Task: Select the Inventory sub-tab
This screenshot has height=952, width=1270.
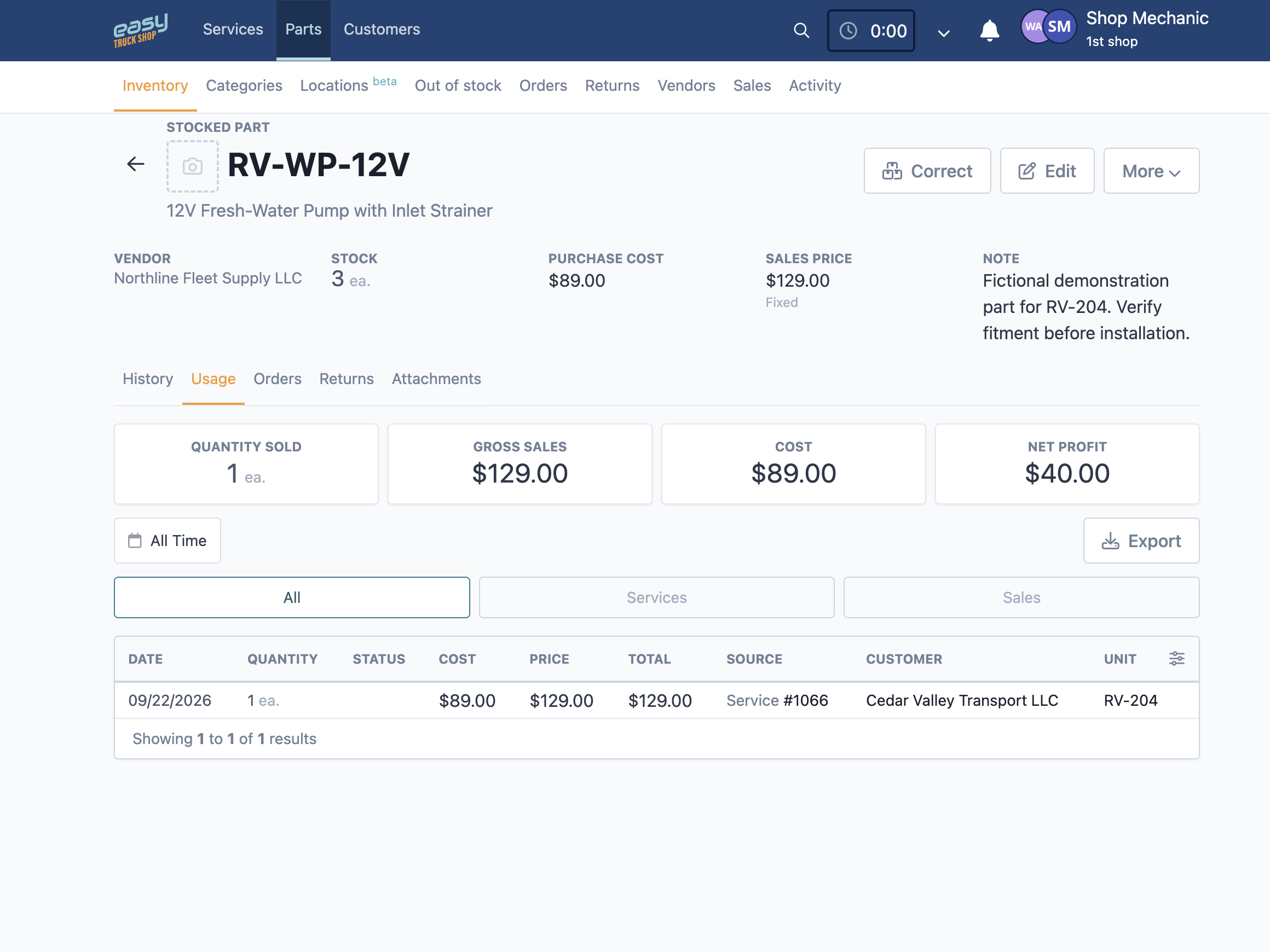Action: point(155,86)
